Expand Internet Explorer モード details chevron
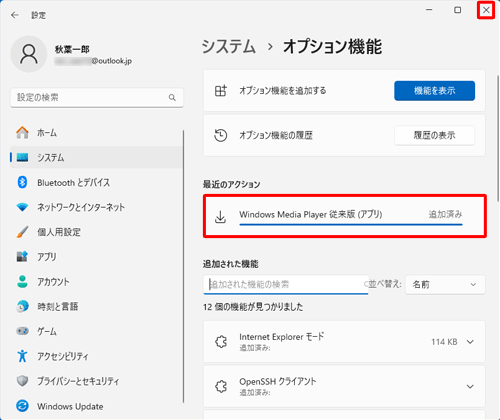Screen dimensions: 500x420 click(x=470, y=342)
